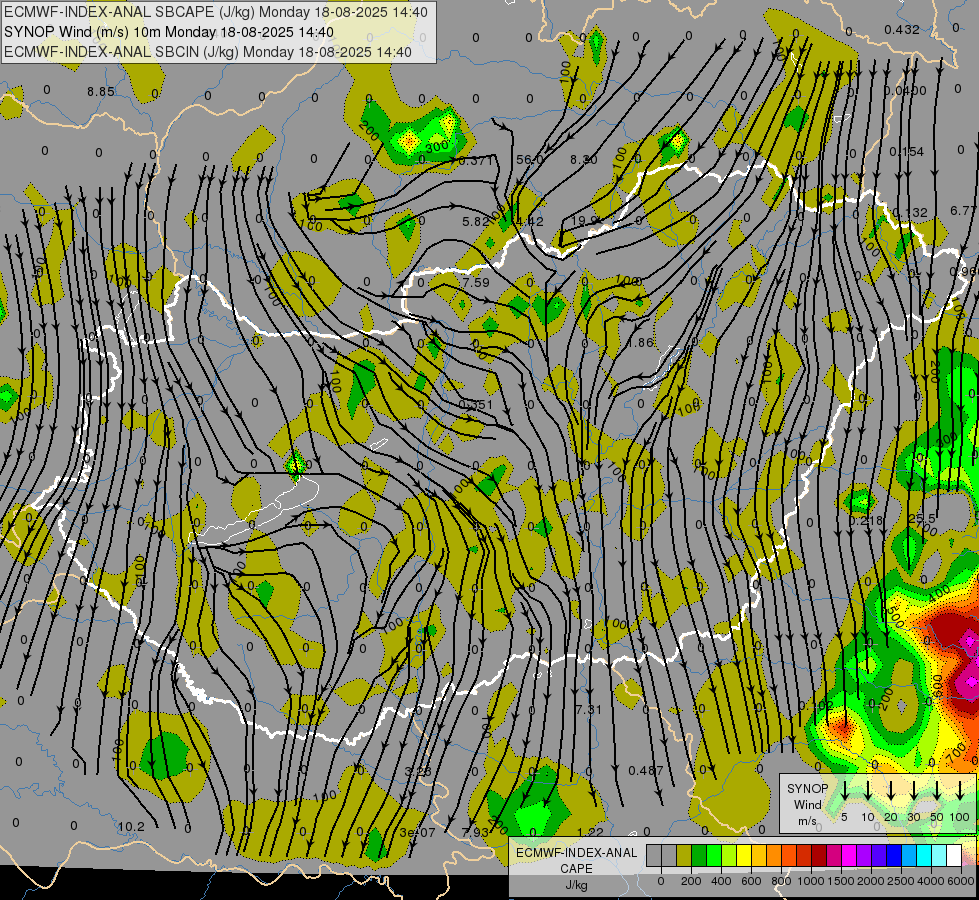Click the 7.93 value on the map
Image resolution: width=979 pixels, height=900 pixels.
[475, 833]
